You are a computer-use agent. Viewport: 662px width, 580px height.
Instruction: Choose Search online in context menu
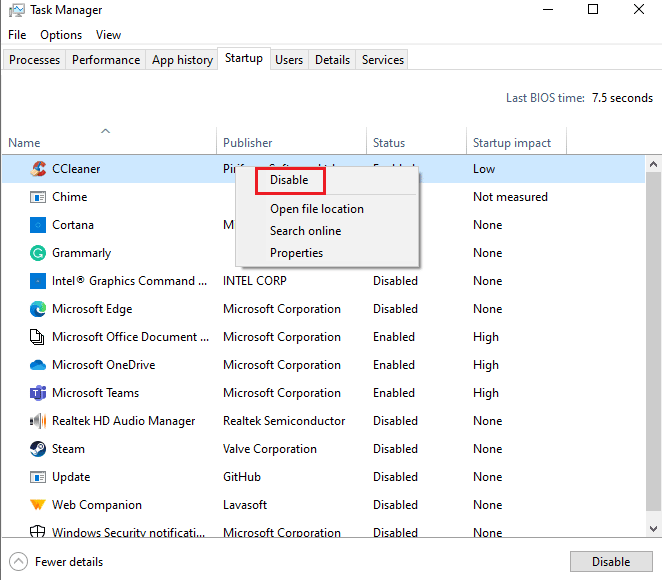tap(306, 231)
